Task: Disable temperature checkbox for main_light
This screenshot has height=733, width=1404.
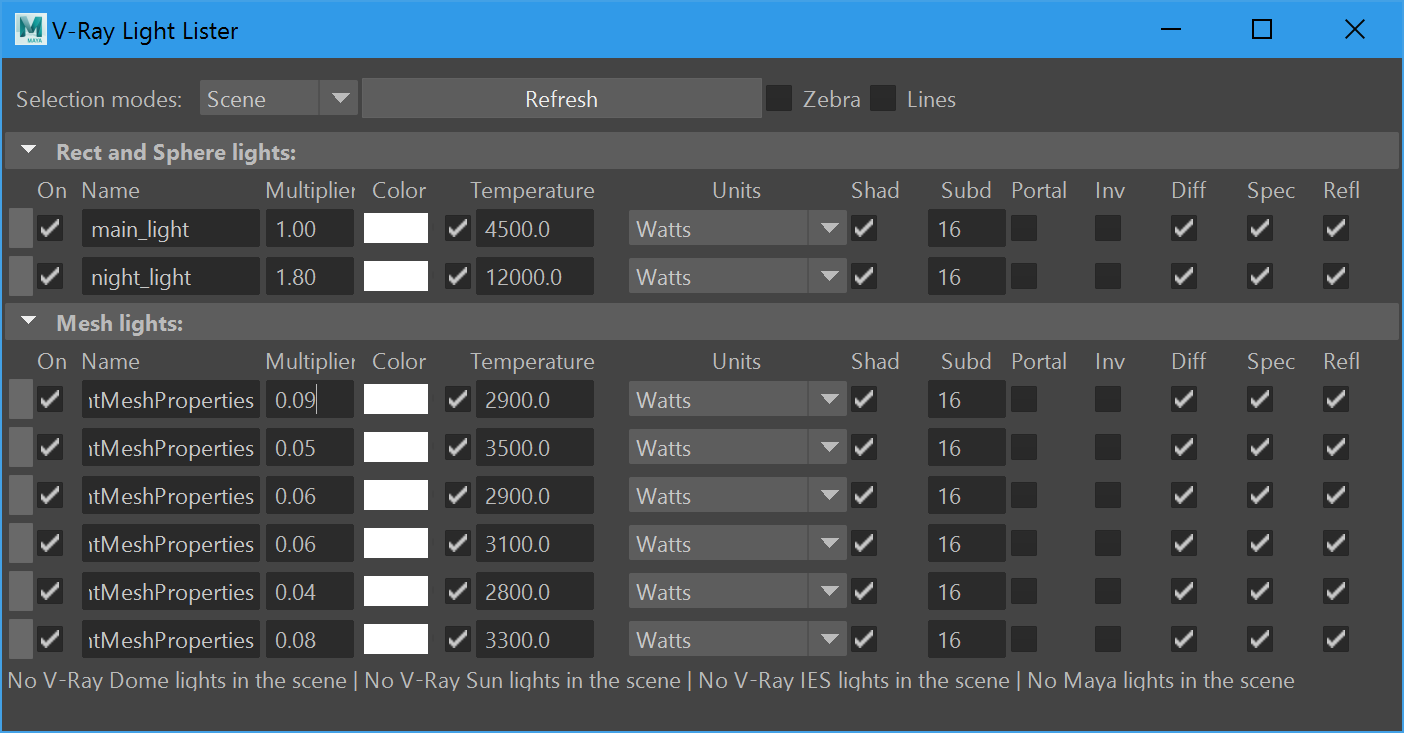Action: pos(458,229)
